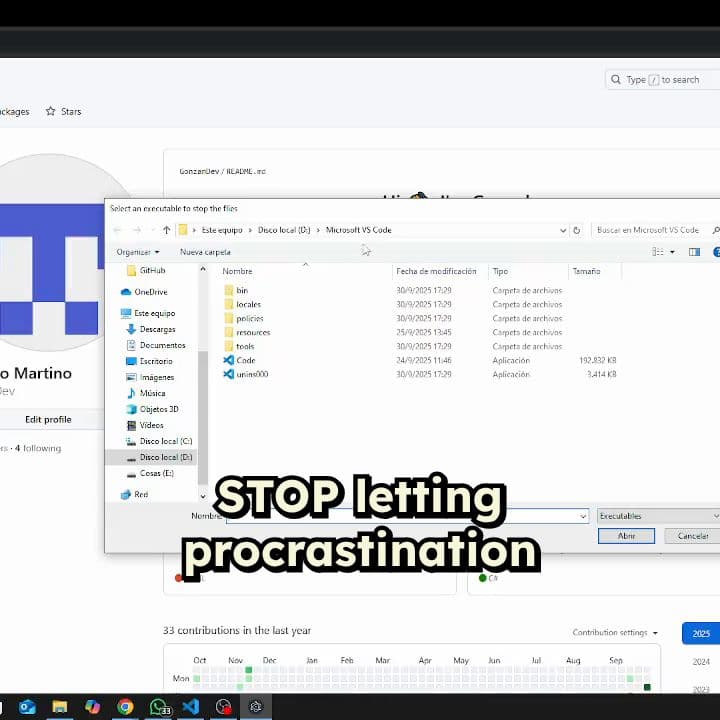Open the Executables file type dropdown
The image size is (720, 720).
[x=658, y=516]
